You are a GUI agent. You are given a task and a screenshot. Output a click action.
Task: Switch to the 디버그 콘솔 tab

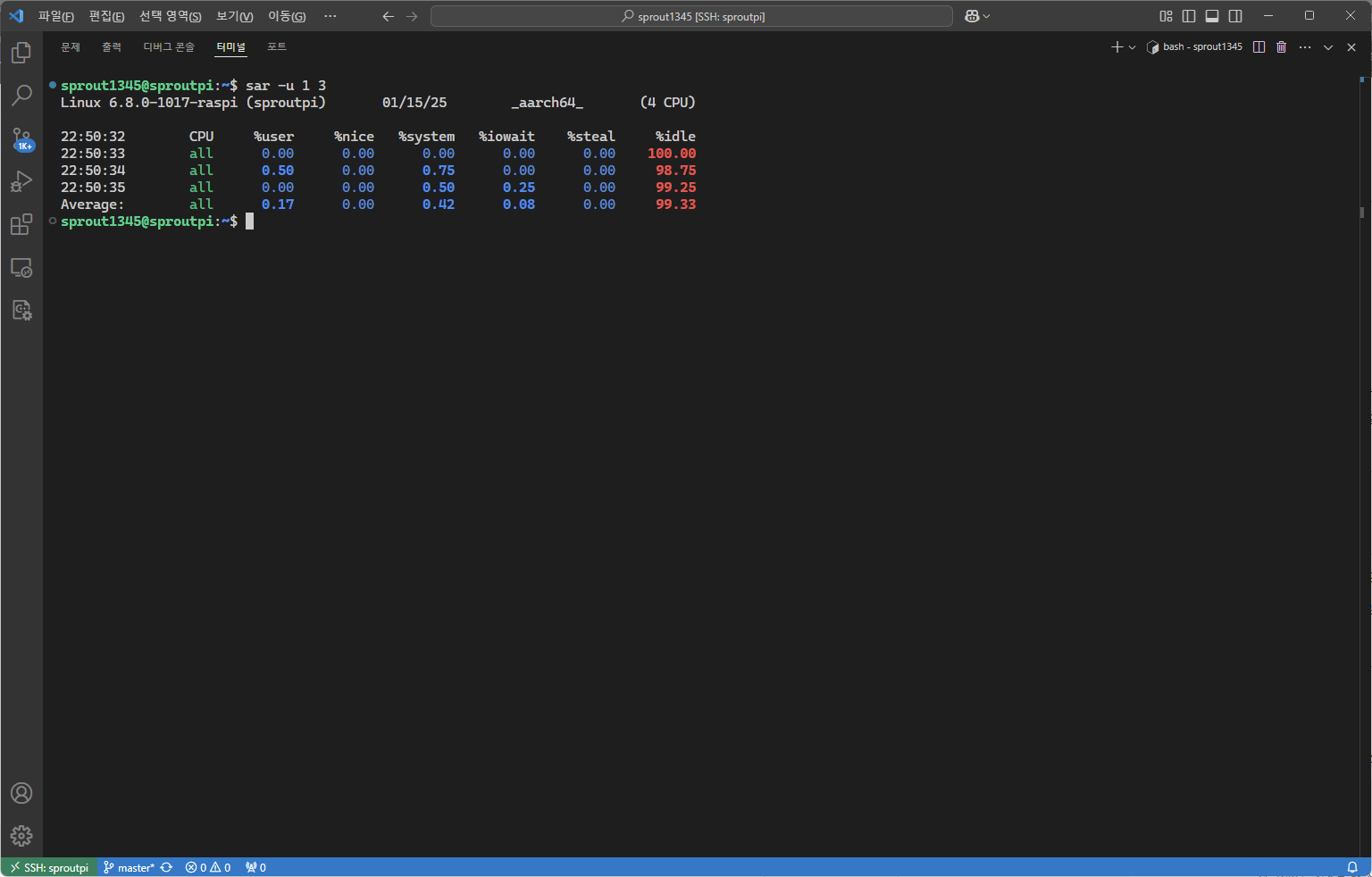[x=169, y=47]
